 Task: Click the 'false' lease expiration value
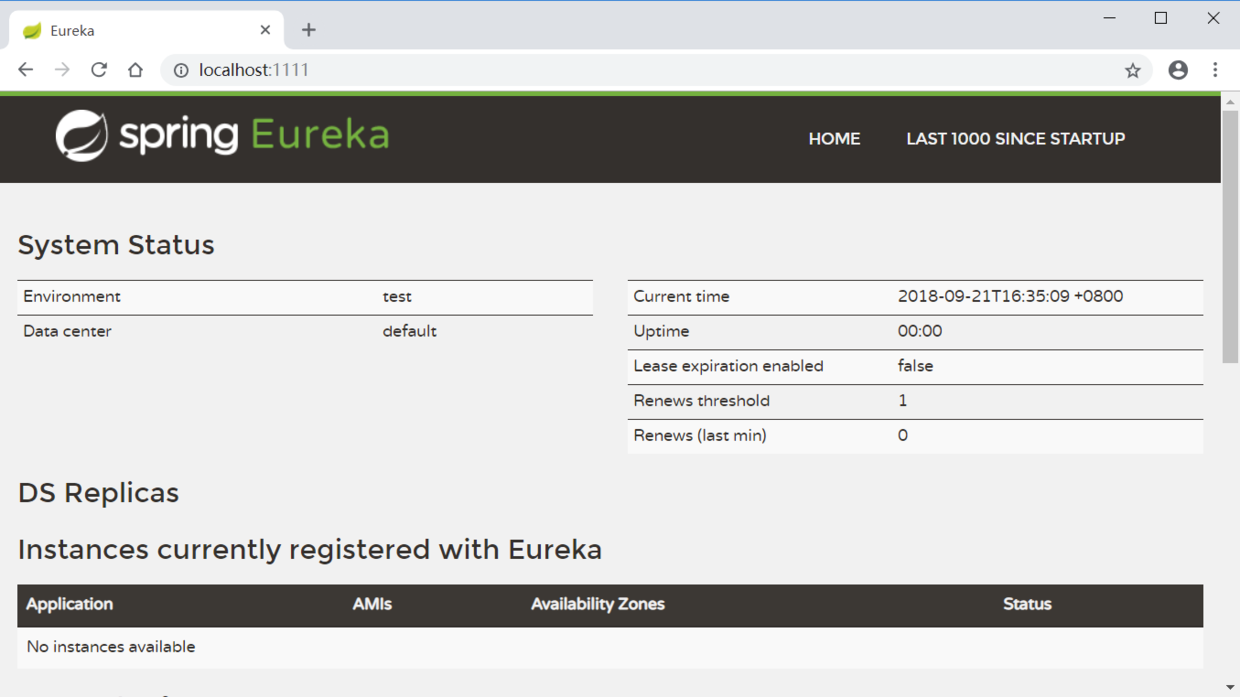[915, 366]
